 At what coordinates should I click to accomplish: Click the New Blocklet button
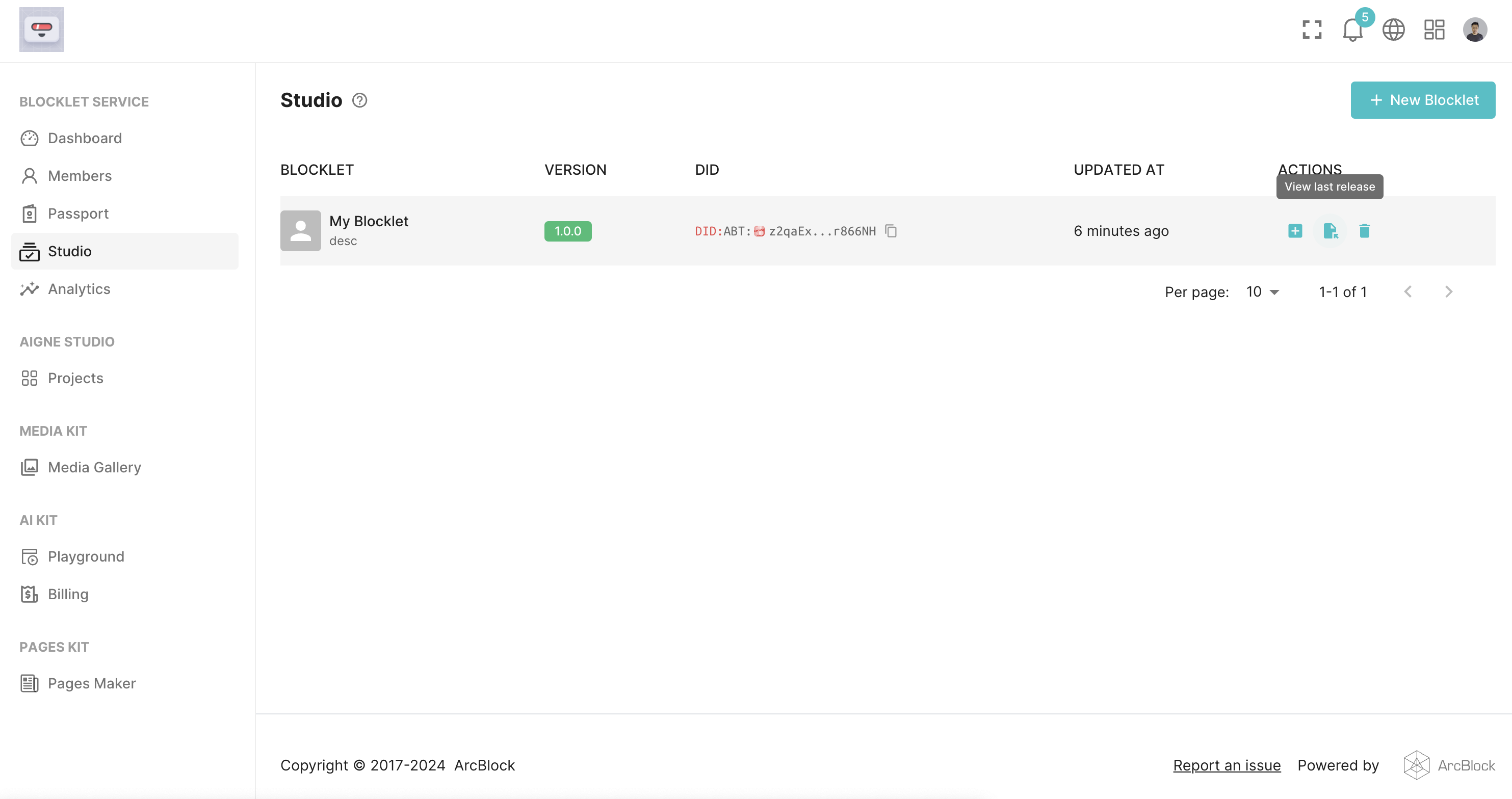[x=1422, y=100]
